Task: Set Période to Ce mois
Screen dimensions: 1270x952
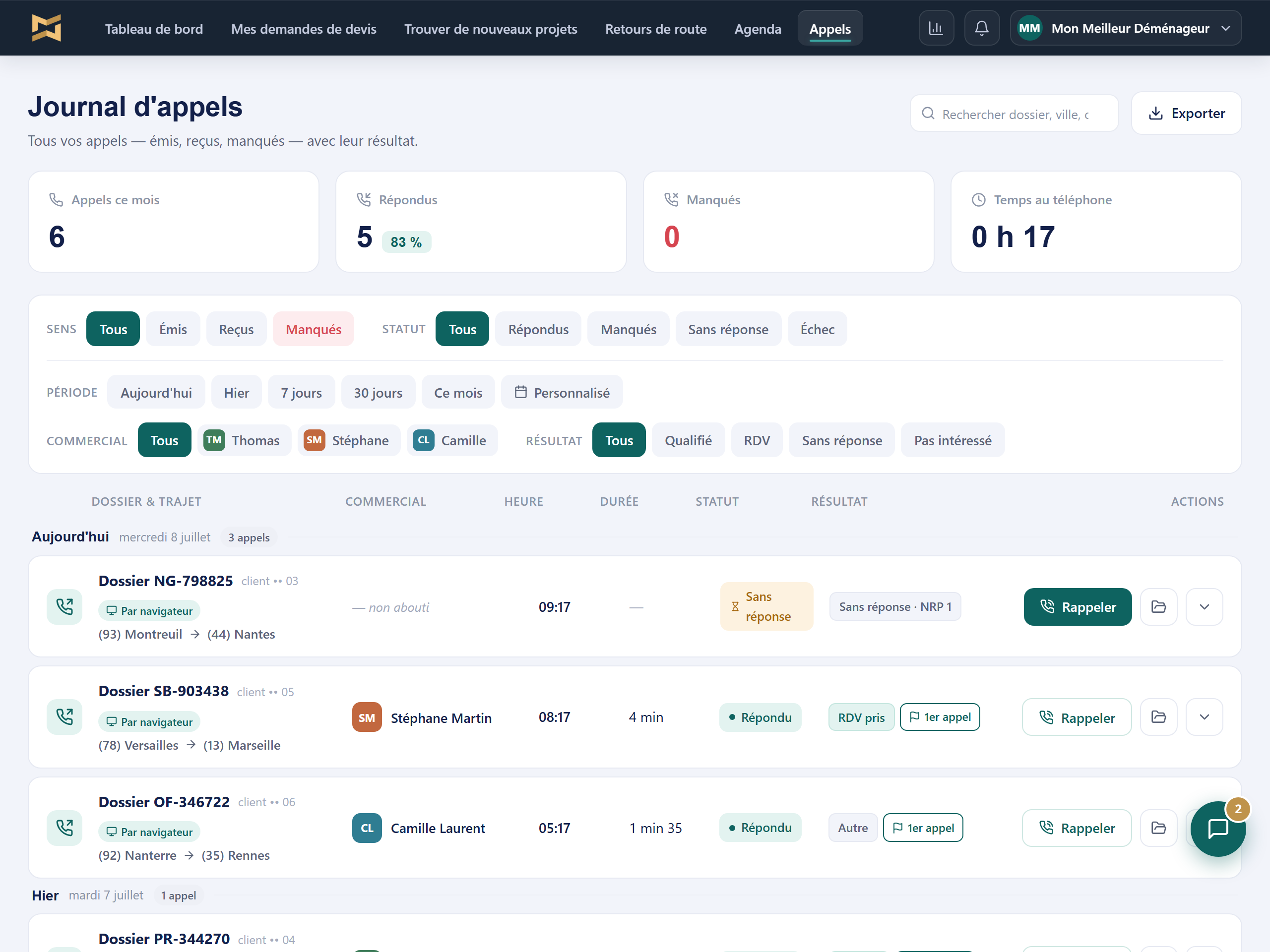Action: pyautogui.click(x=458, y=392)
